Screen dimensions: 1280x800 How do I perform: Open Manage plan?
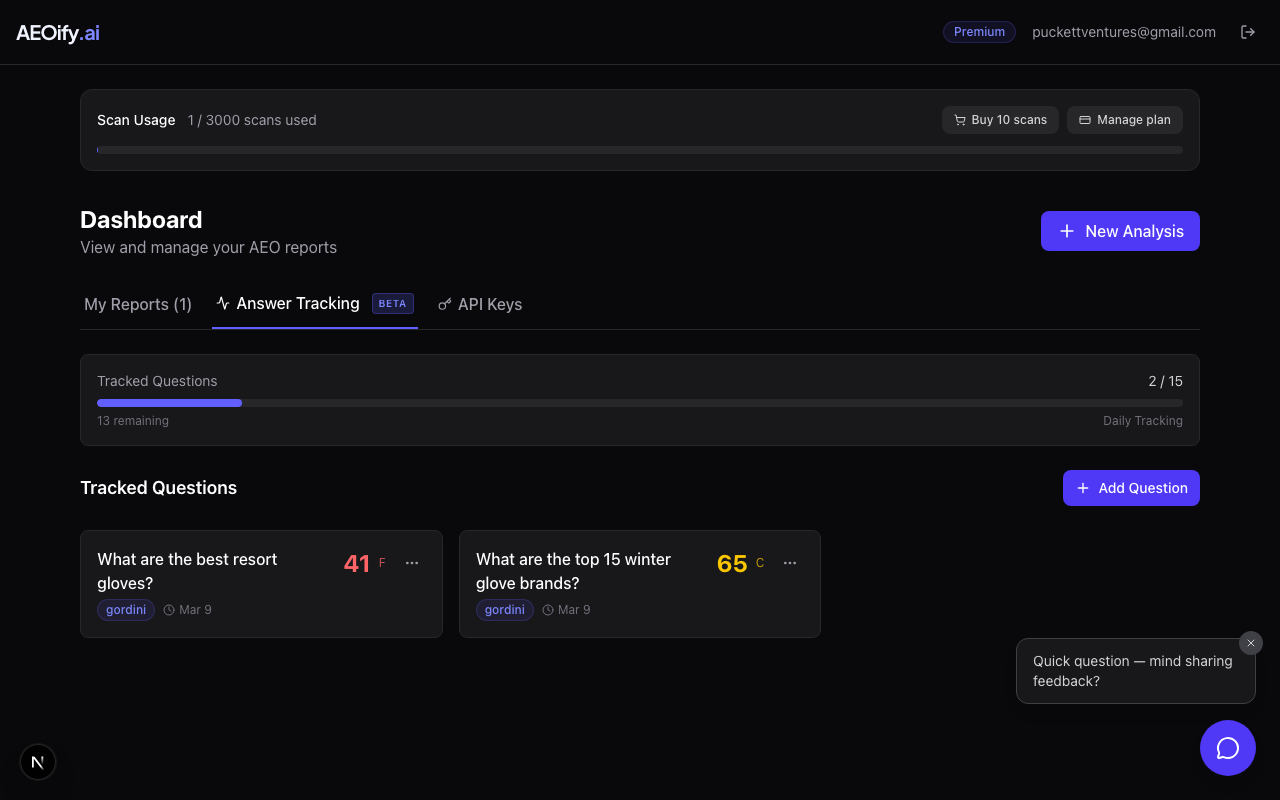tap(1124, 120)
